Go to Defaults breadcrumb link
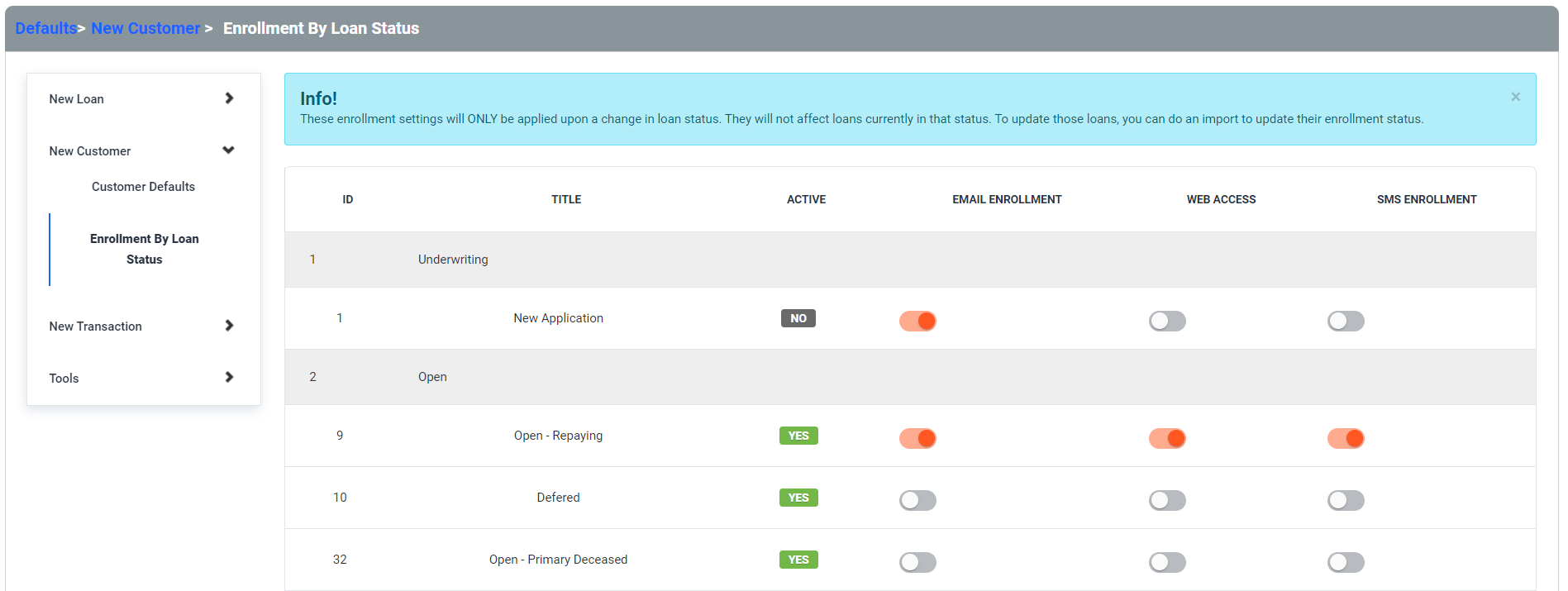This screenshot has height=591, width=1568. coord(45,28)
